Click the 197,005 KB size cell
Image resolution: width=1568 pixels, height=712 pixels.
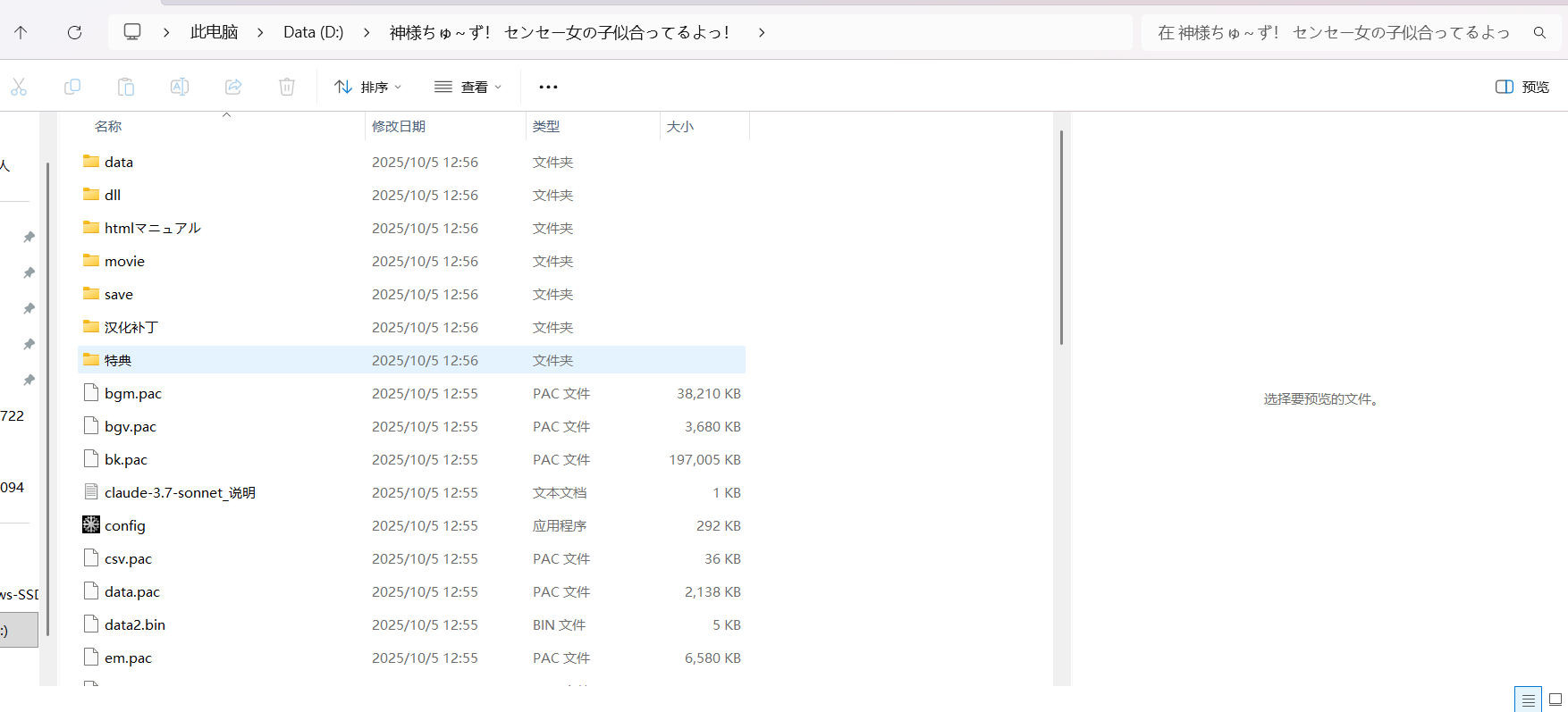(704, 459)
